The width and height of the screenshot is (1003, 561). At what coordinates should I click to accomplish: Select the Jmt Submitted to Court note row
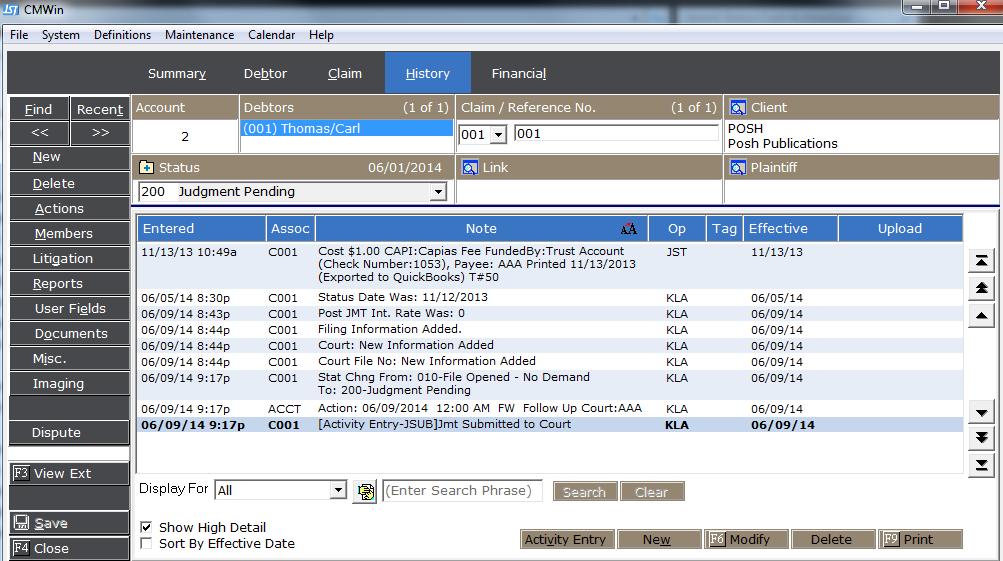point(444,425)
